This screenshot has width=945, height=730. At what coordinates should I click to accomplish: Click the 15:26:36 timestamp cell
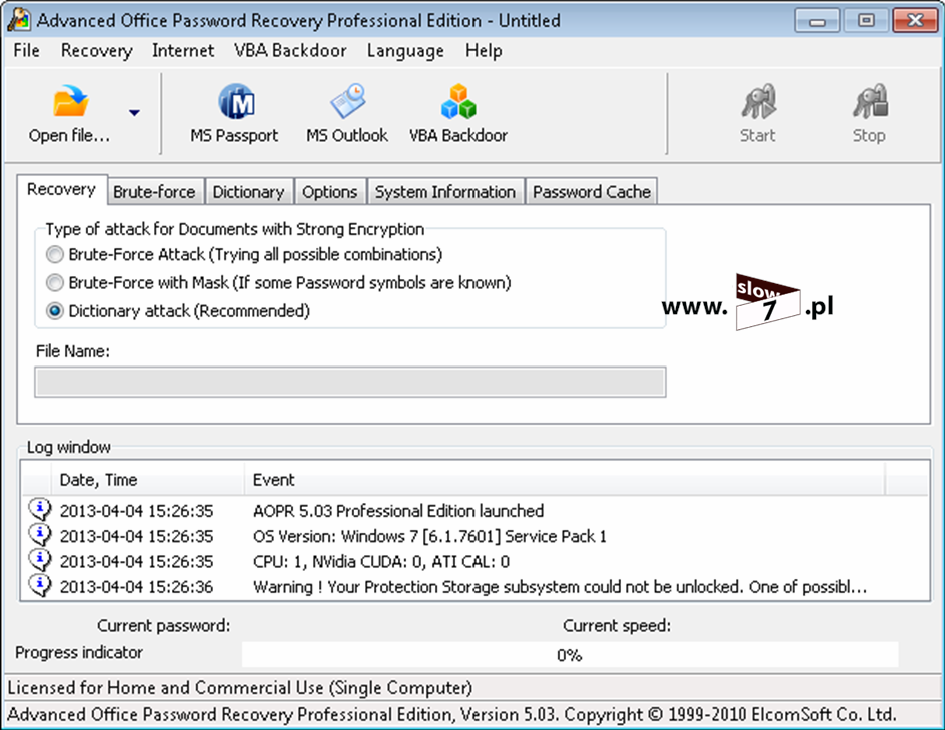pyautogui.click(x=136, y=587)
